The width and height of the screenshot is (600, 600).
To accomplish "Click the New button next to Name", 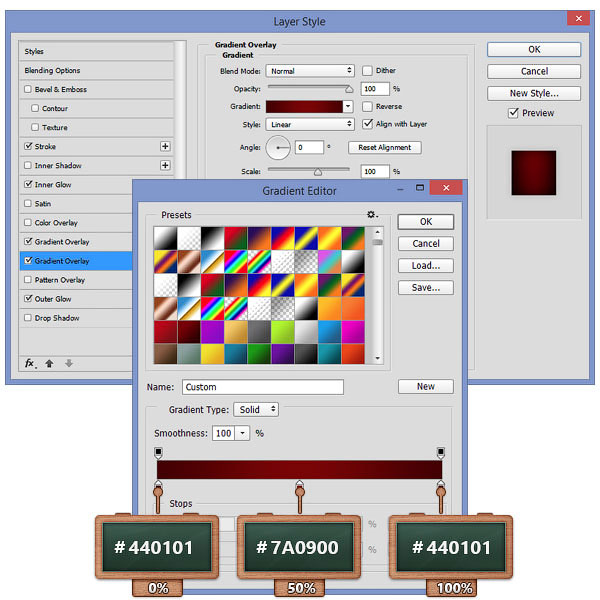I will tap(426, 386).
